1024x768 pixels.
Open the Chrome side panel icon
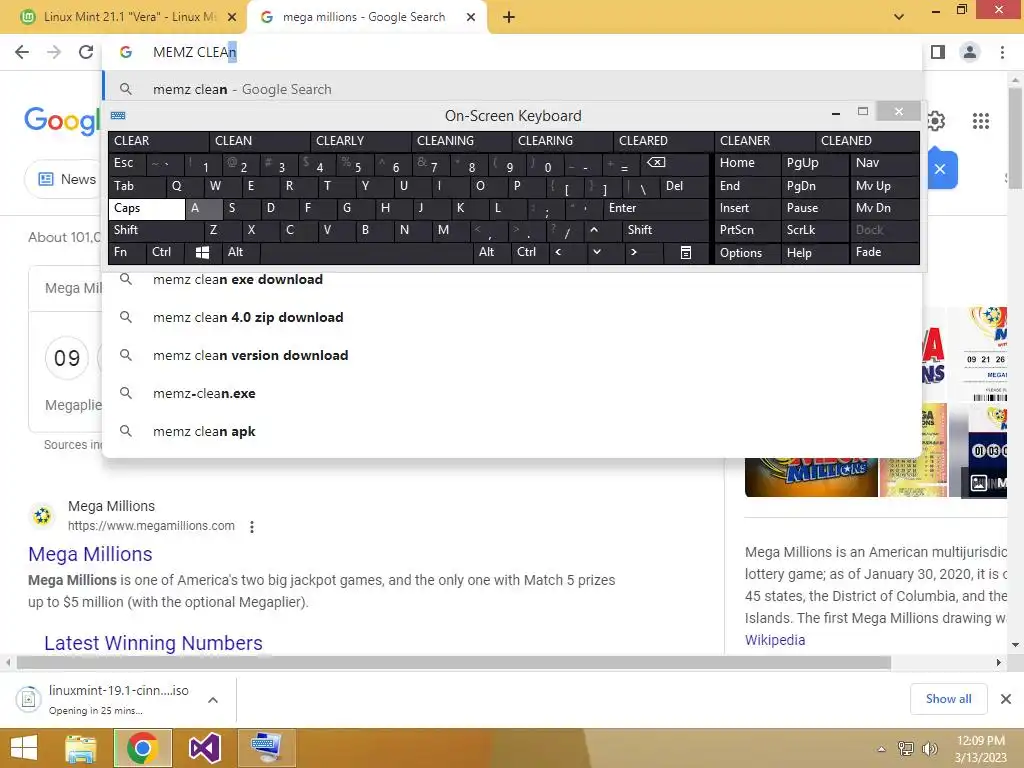click(938, 52)
